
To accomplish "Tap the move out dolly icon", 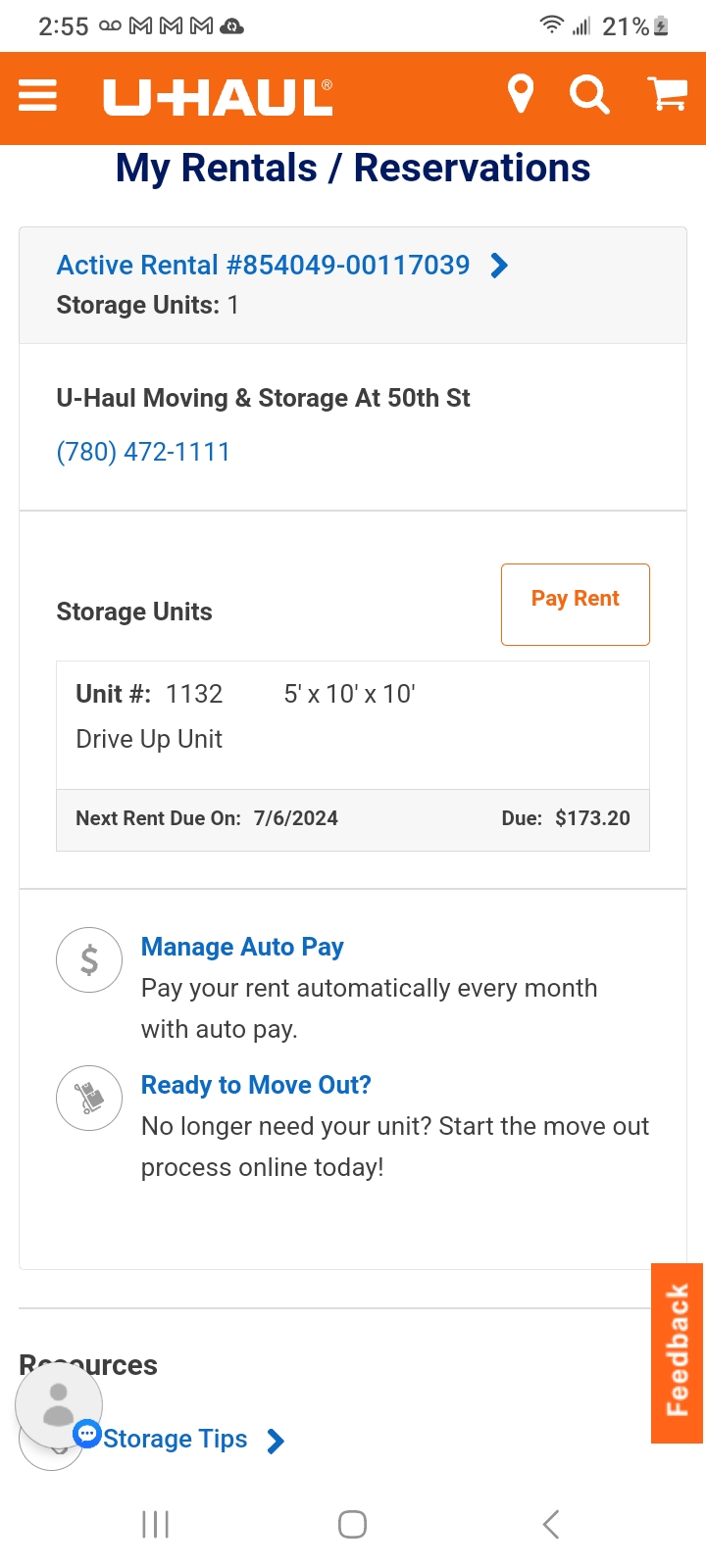I will pyautogui.click(x=89, y=1098).
